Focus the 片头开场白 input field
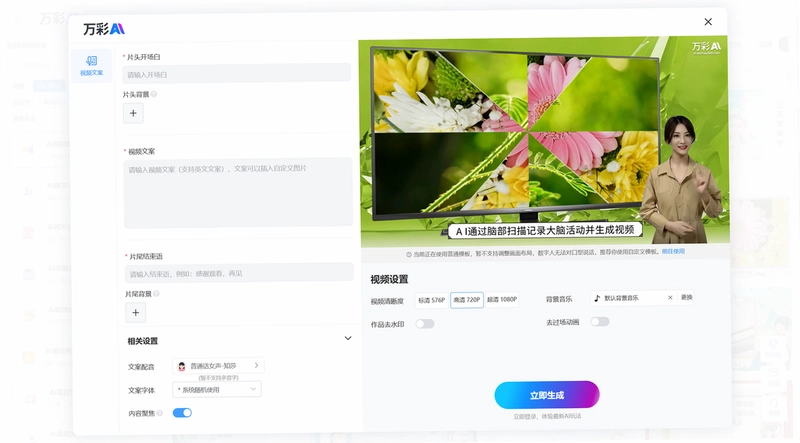800x443 pixels. 237,74
